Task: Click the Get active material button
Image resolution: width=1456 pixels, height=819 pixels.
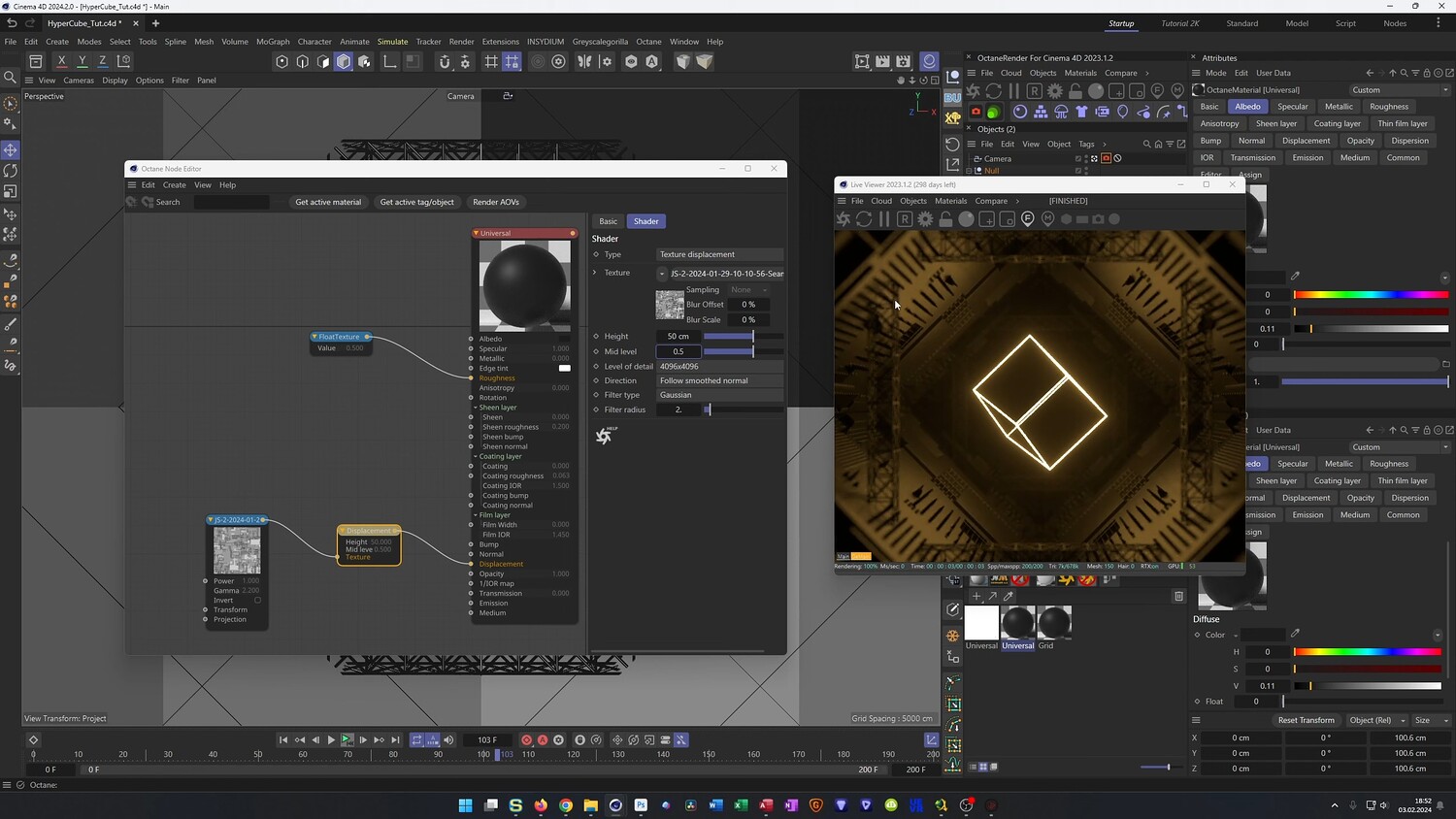Action: point(328,202)
